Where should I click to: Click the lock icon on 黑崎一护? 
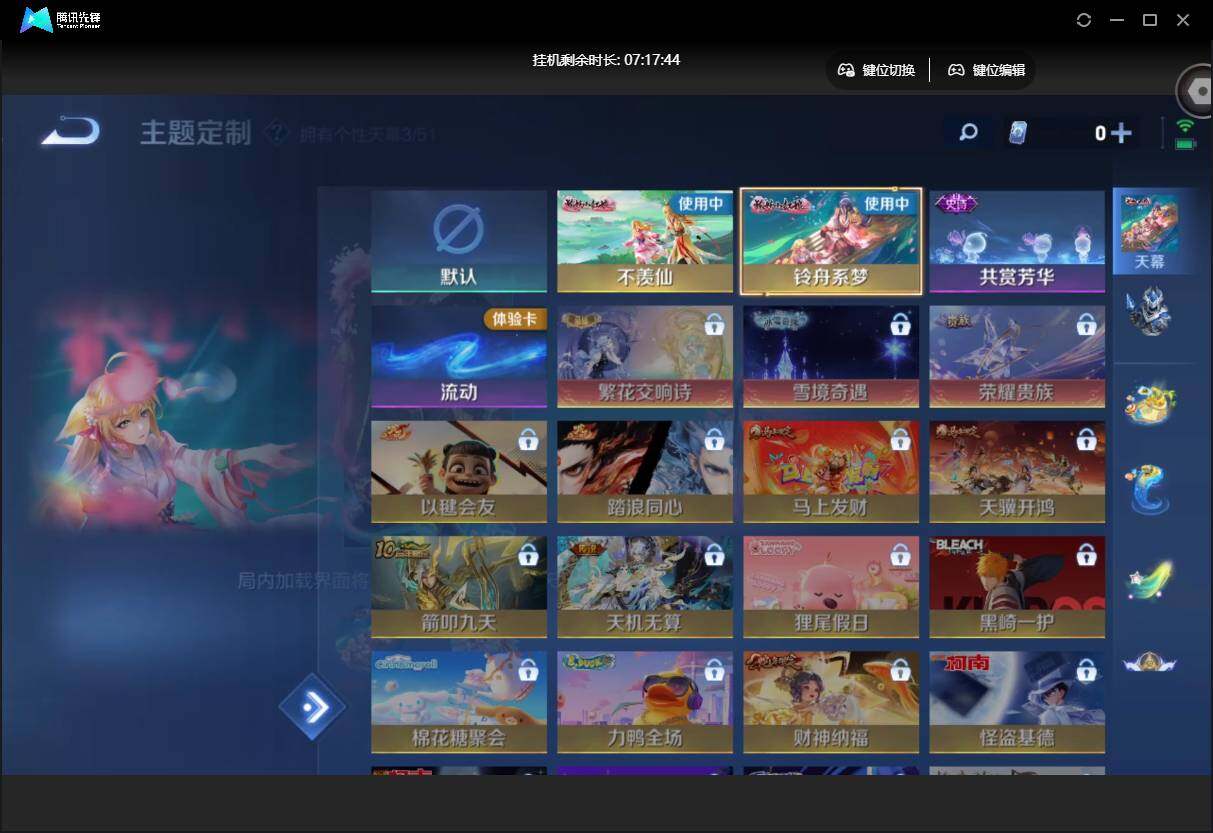click(1086, 554)
